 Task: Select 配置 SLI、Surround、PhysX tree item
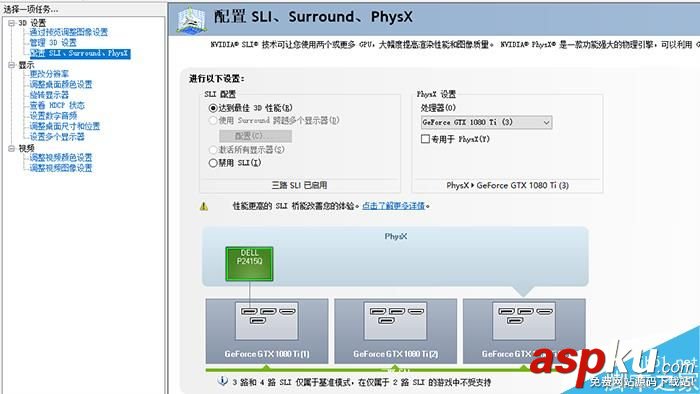point(80,54)
